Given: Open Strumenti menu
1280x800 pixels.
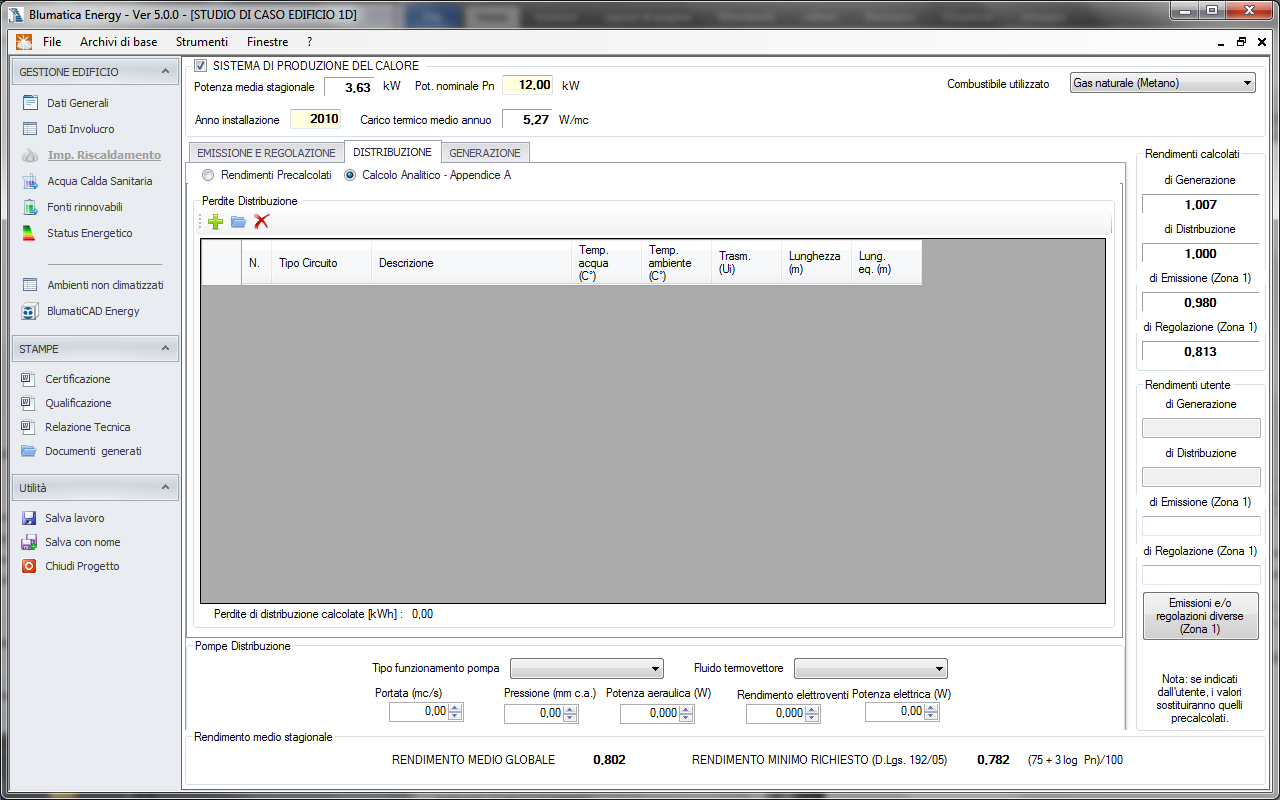Looking at the screenshot, I should [202, 42].
